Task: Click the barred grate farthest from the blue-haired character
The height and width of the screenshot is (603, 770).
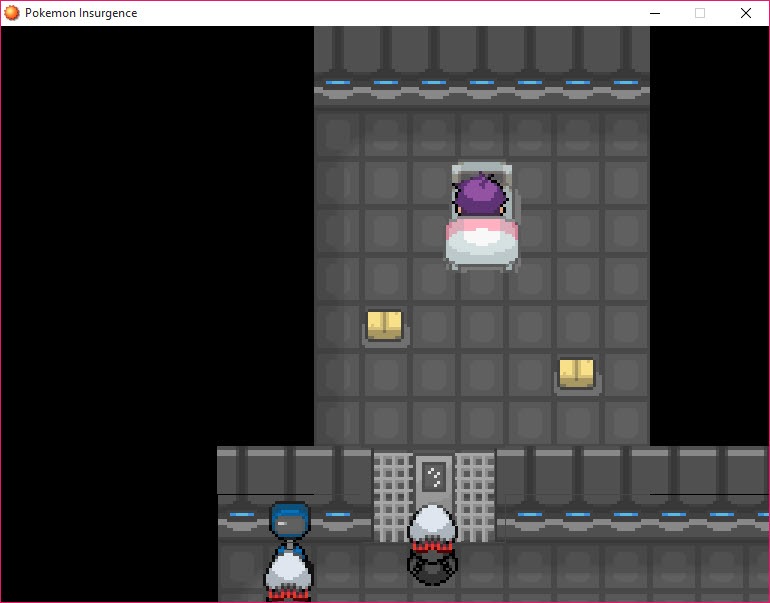Action: click(x=474, y=496)
